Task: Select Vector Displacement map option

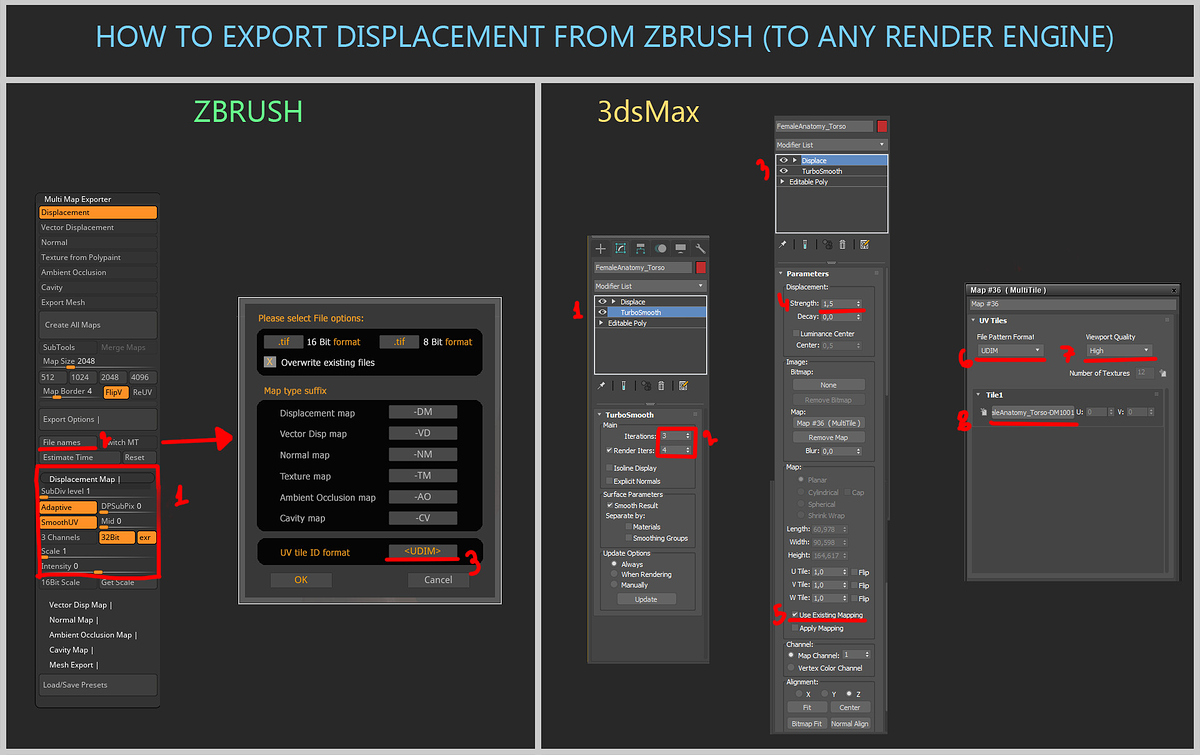Action: pos(98,227)
